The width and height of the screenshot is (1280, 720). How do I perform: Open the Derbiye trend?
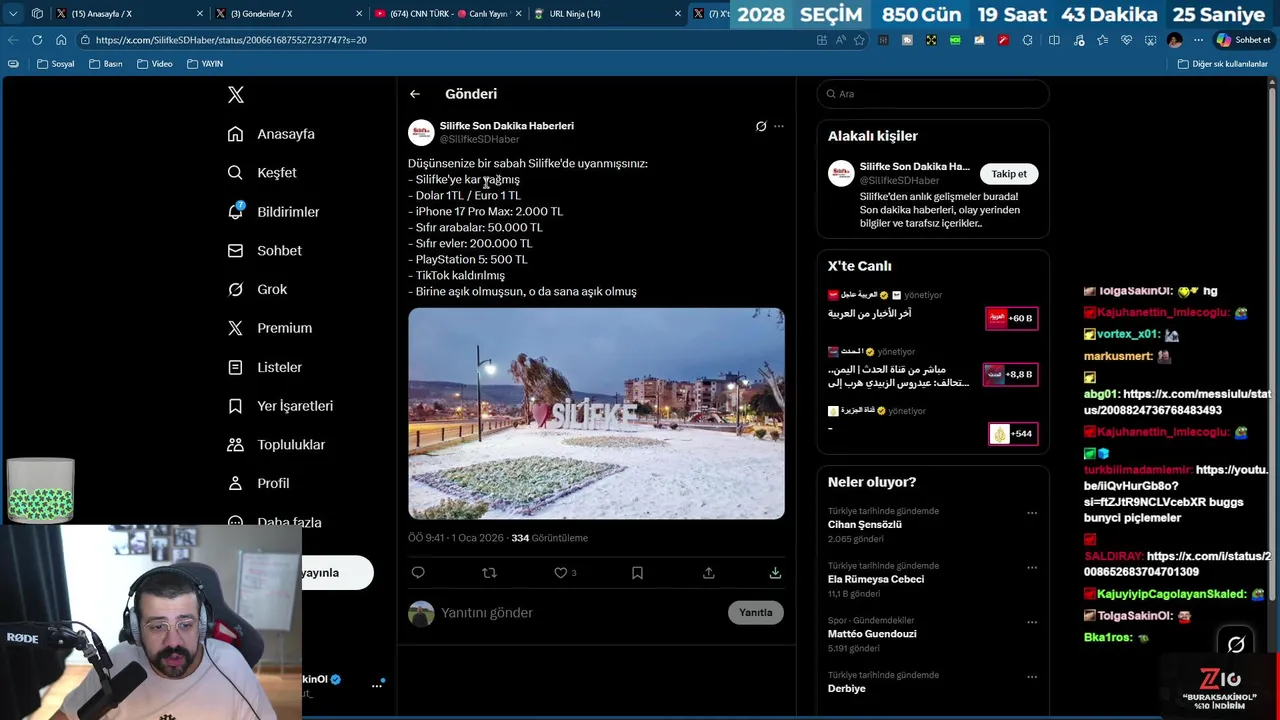846,688
